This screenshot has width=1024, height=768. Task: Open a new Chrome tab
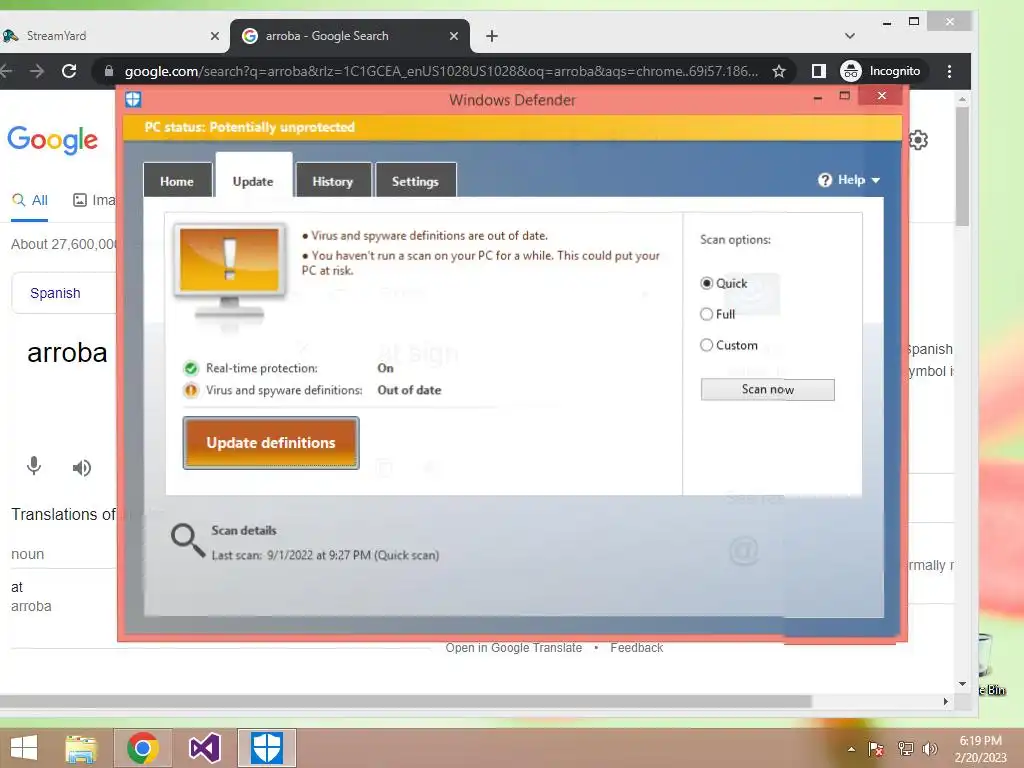tap(492, 36)
